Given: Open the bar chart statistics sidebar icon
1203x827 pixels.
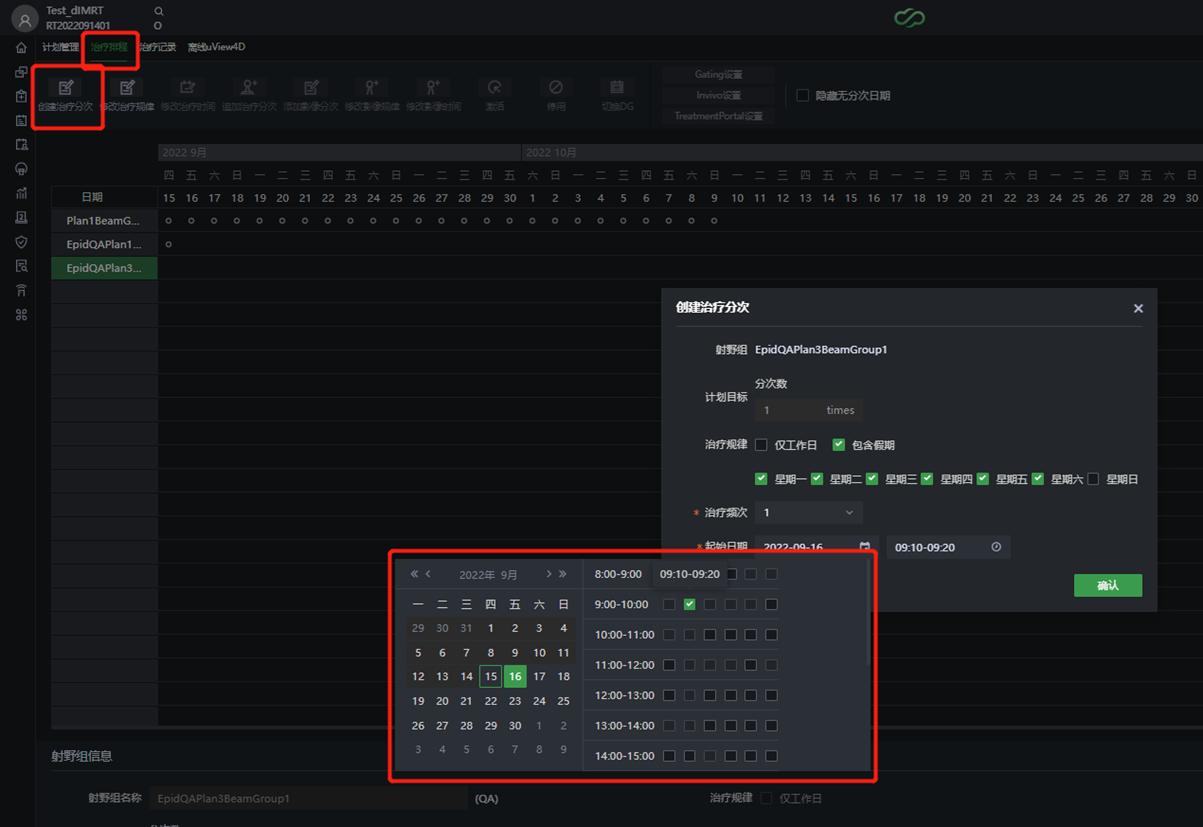Looking at the screenshot, I should pyautogui.click(x=21, y=193).
